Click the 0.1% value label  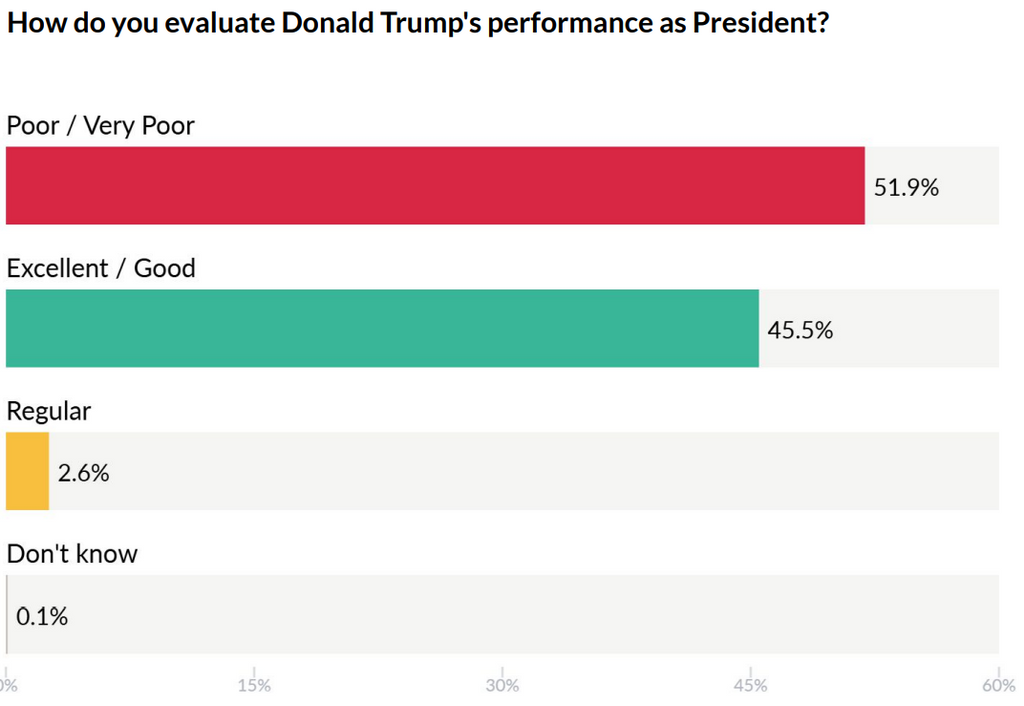42,616
